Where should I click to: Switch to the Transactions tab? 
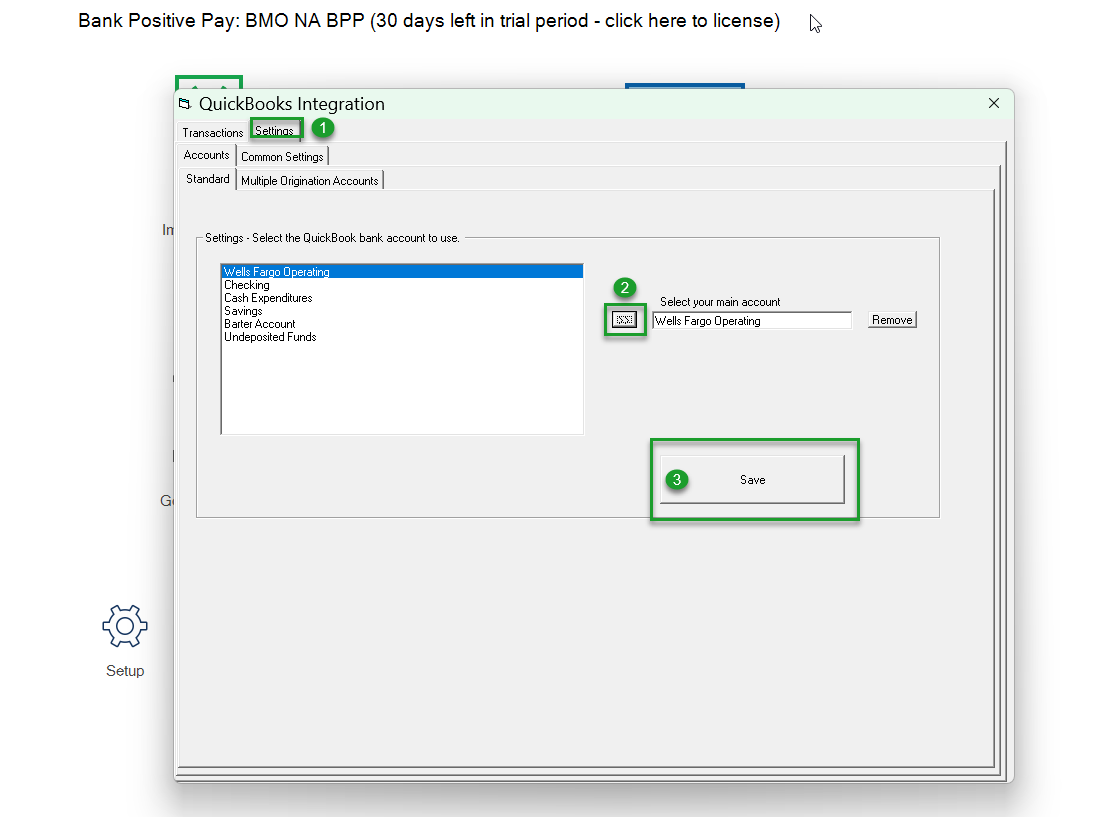click(x=212, y=133)
